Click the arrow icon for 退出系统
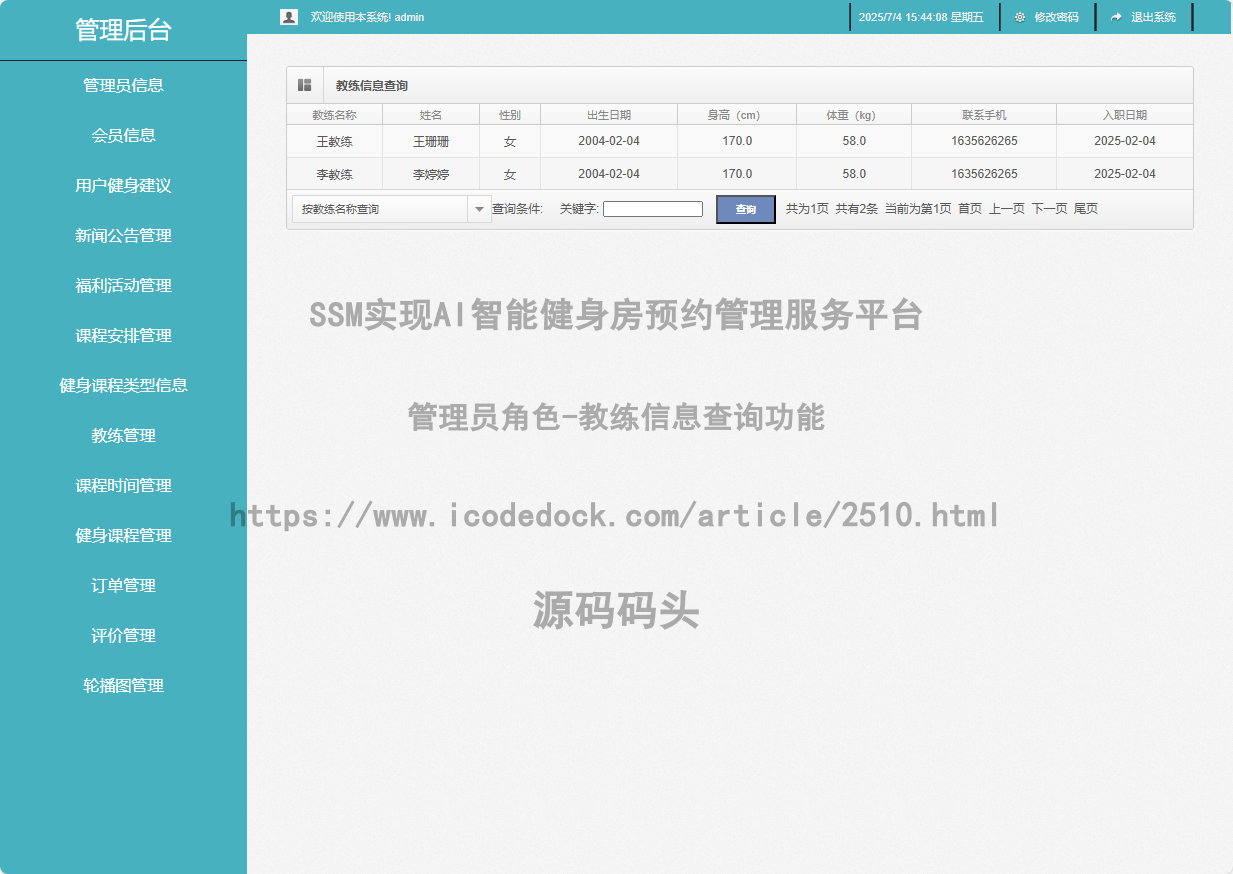 [x=1116, y=17]
